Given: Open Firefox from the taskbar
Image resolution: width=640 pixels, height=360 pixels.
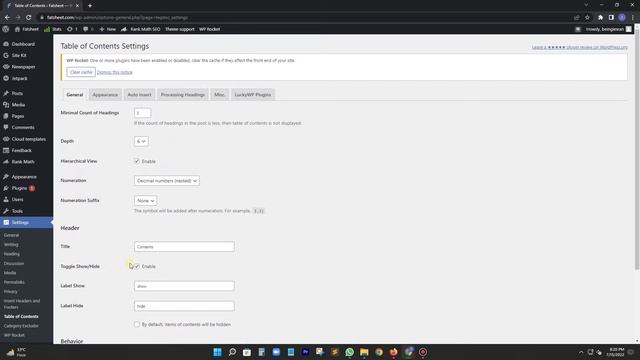Looking at the screenshot, I should point(393,352).
